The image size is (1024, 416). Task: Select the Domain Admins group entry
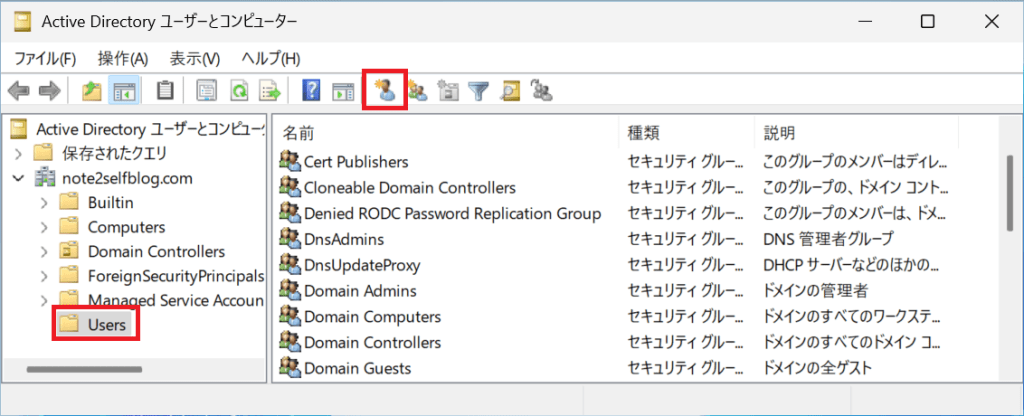(x=359, y=291)
